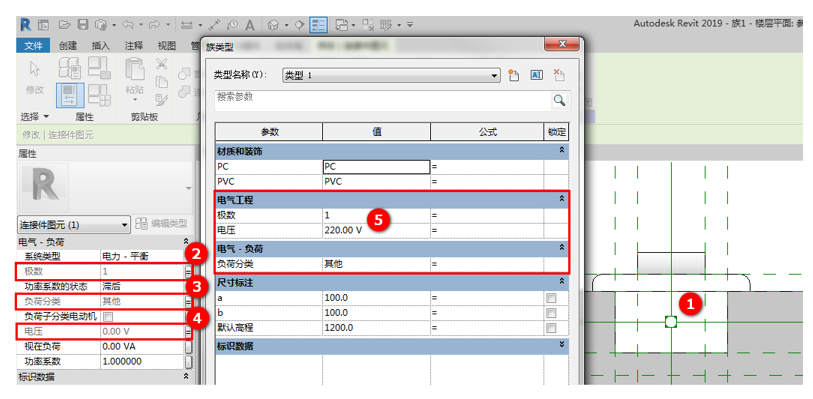Open the 文件 menu tab
The image size is (813, 399).
pos(33,46)
